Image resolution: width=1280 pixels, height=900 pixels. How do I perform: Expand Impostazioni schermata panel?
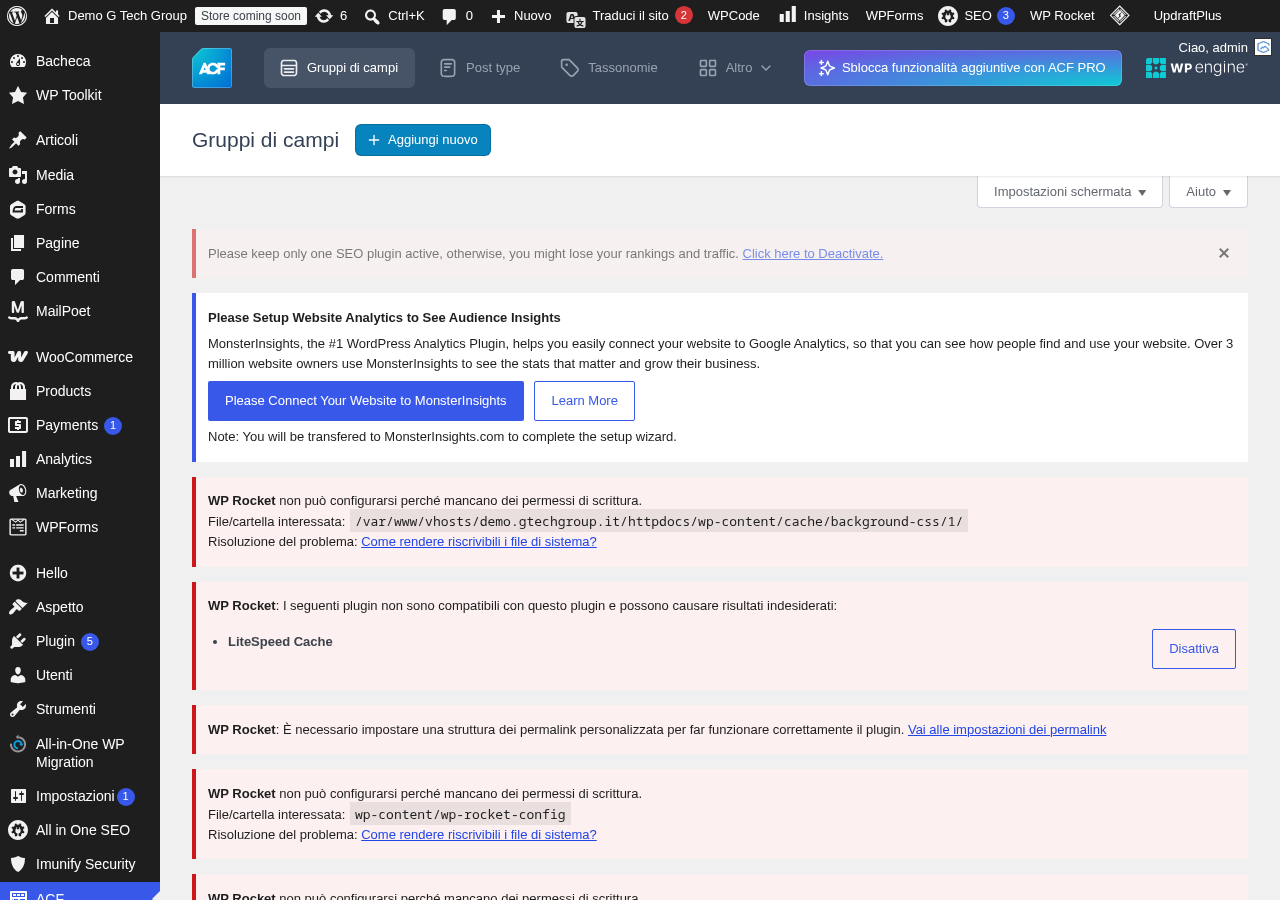(x=1070, y=192)
